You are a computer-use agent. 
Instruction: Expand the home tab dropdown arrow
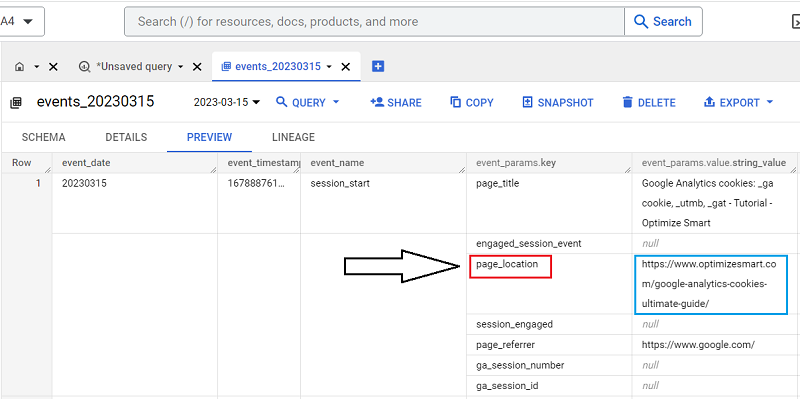(x=36, y=67)
